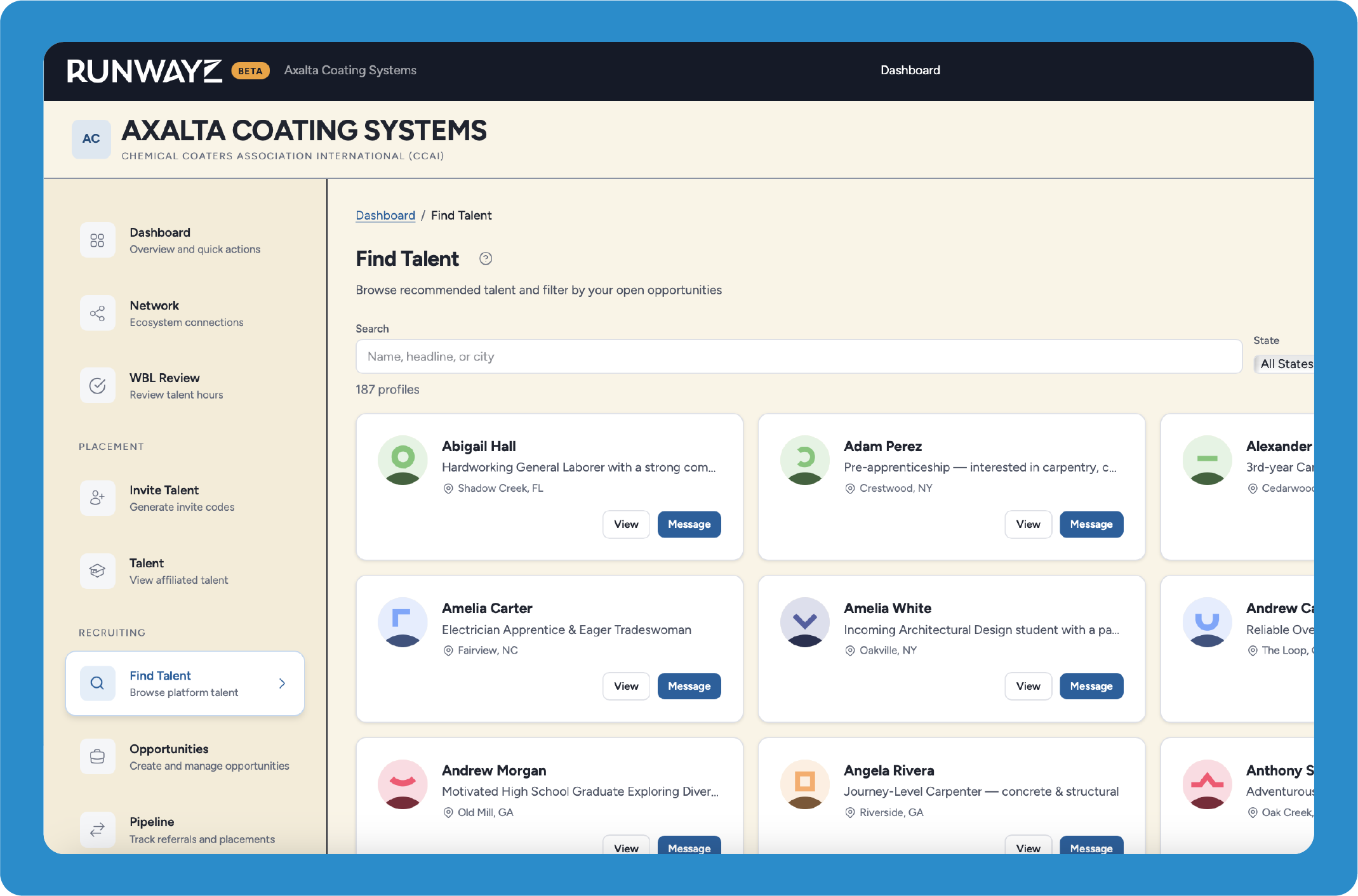This screenshot has height=896, width=1358.
Task: Click the Angela Rivera name text
Action: point(889,770)
